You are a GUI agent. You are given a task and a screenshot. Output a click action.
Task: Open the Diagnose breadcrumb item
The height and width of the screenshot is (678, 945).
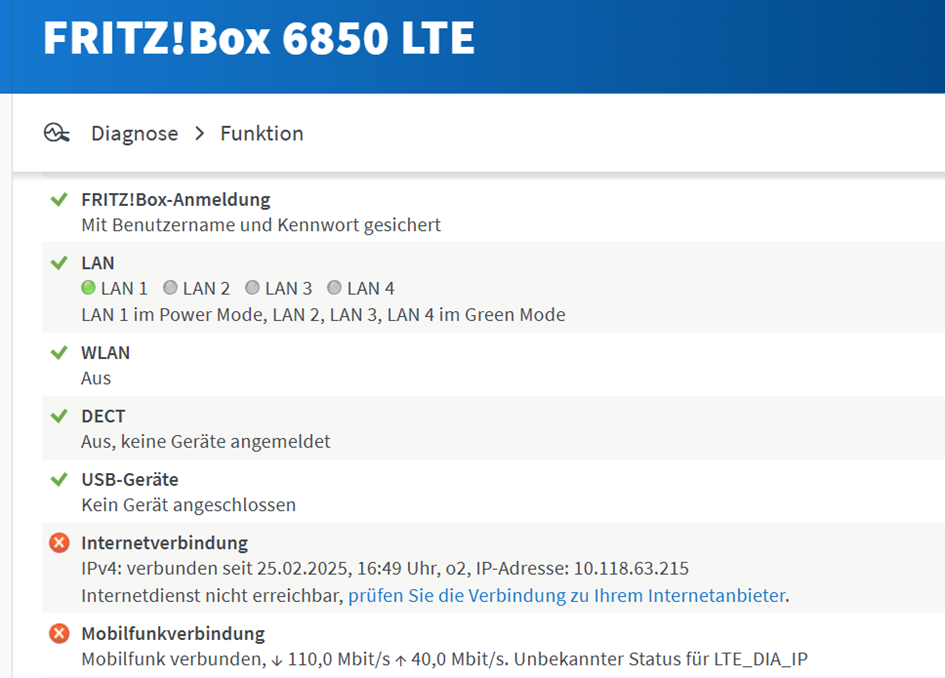134,133
